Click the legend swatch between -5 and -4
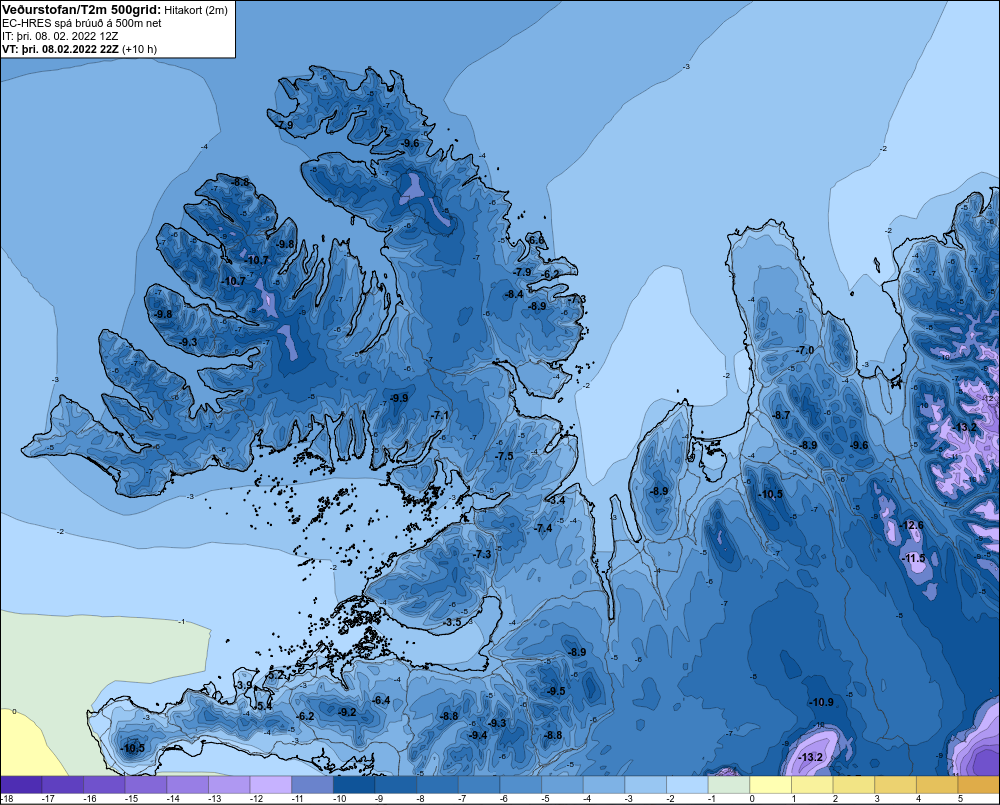This screenshot has width=1000, height=805. (x=562, y=785)
